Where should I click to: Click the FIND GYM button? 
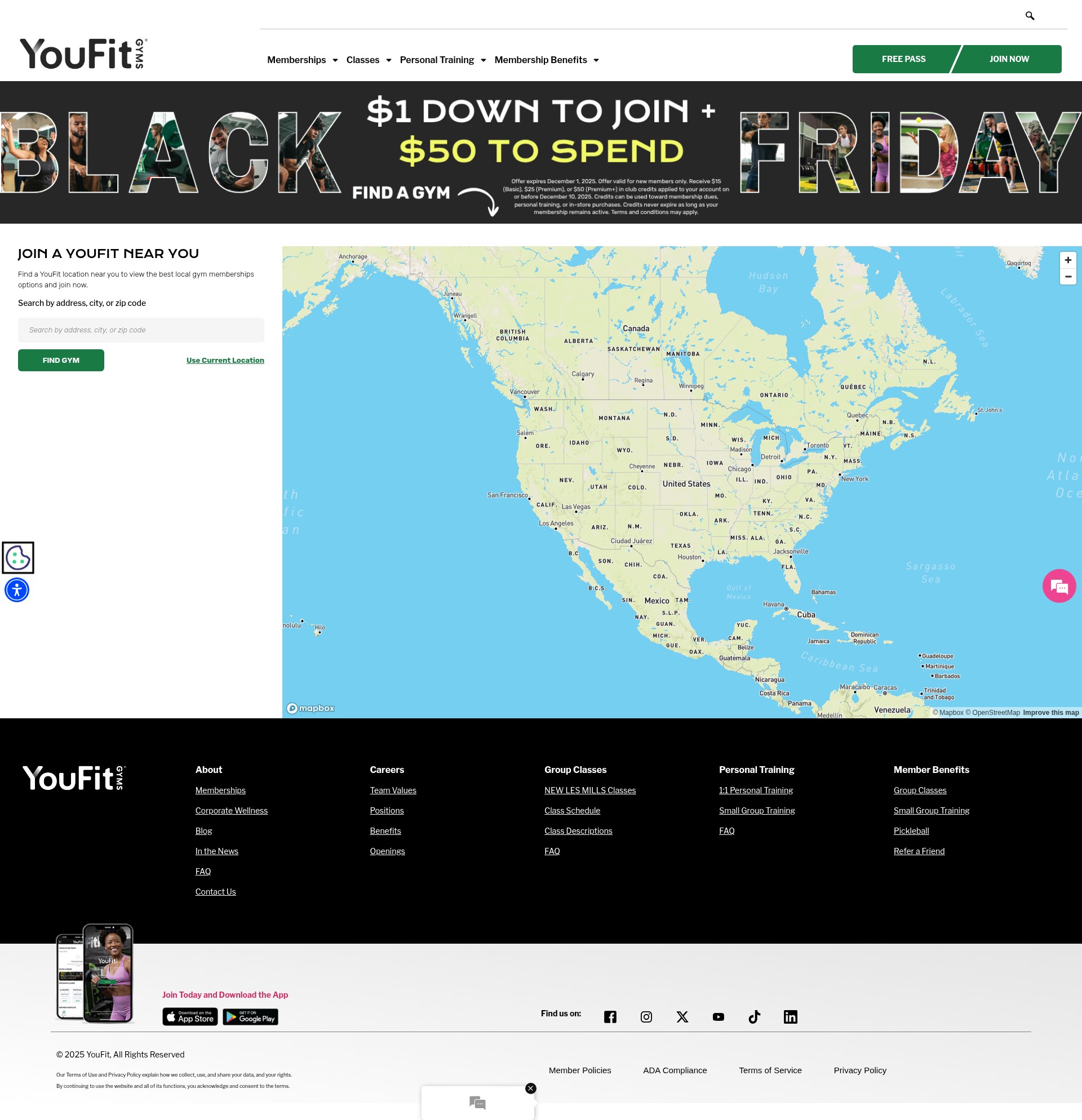click(x=61, y=360)
